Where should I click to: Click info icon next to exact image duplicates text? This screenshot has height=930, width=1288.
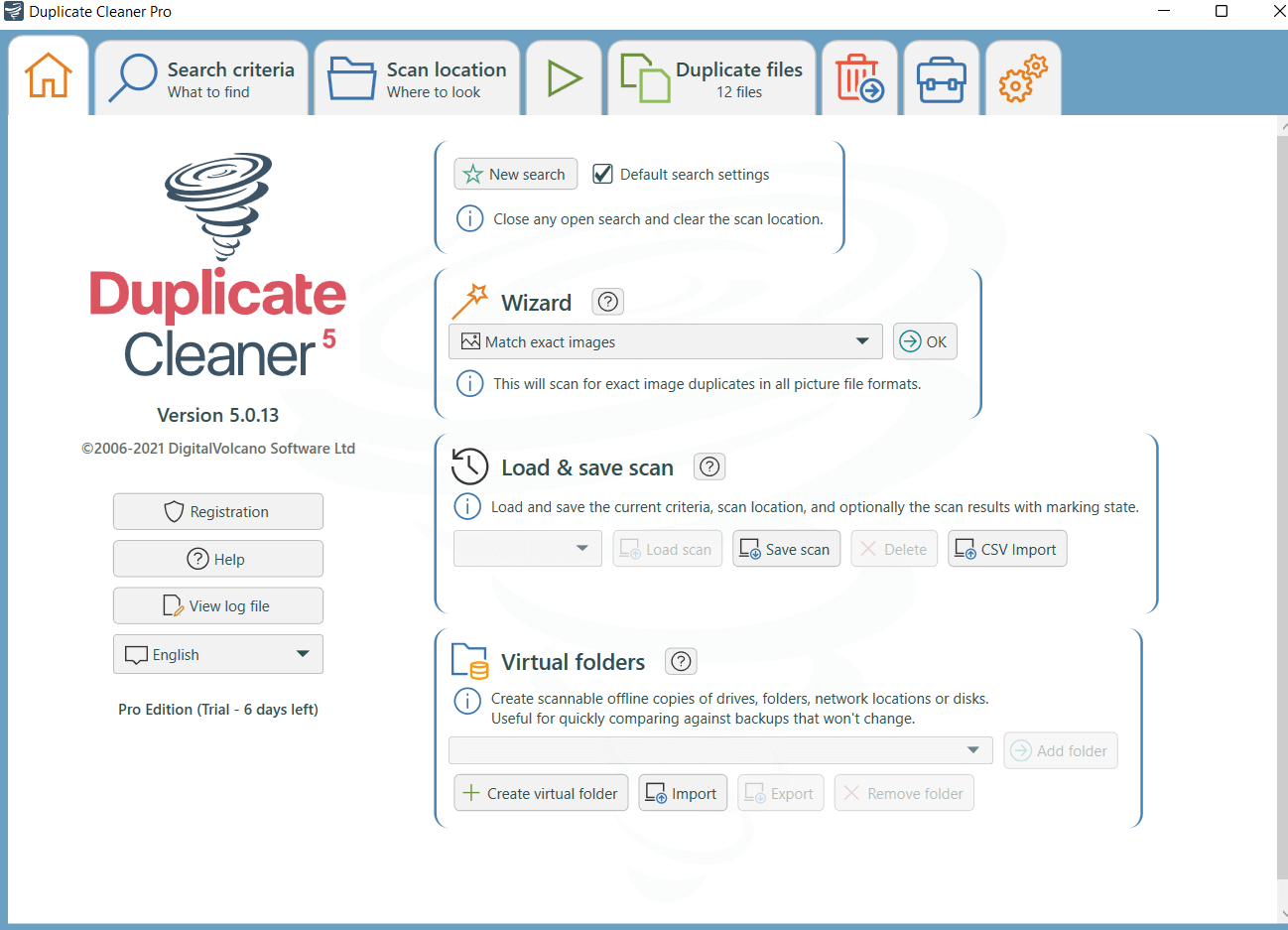coord(469,383)
